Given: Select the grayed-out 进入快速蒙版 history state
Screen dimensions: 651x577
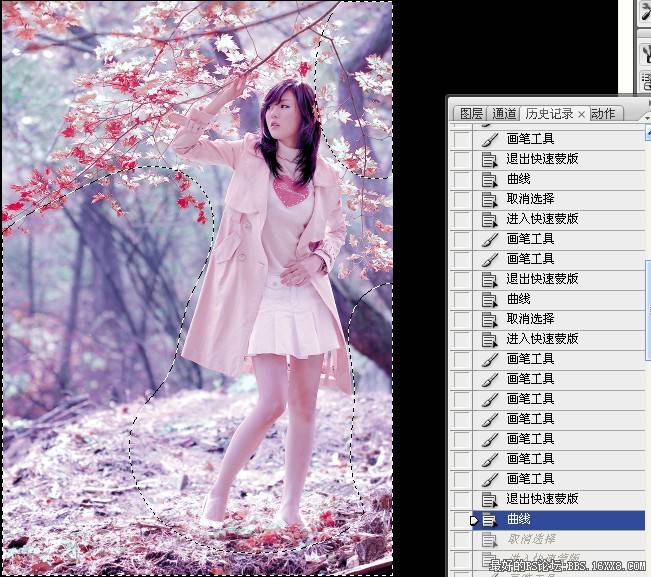Looking at the screenshot, I should 558,558.
